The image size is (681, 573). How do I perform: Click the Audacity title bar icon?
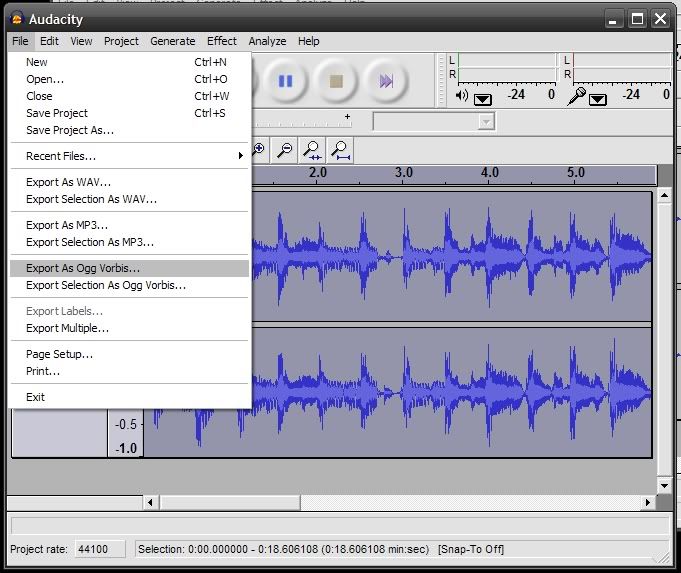[x=17, y=19]
